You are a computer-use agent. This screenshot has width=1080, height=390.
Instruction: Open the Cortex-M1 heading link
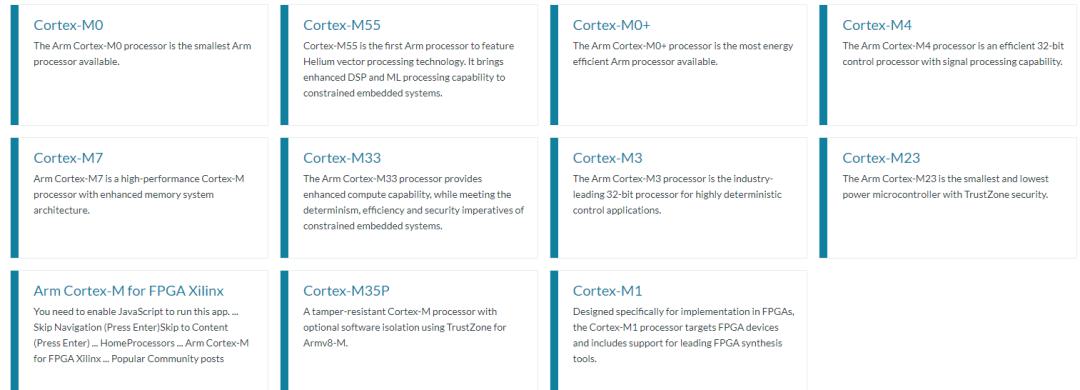[x=608, y=291]
